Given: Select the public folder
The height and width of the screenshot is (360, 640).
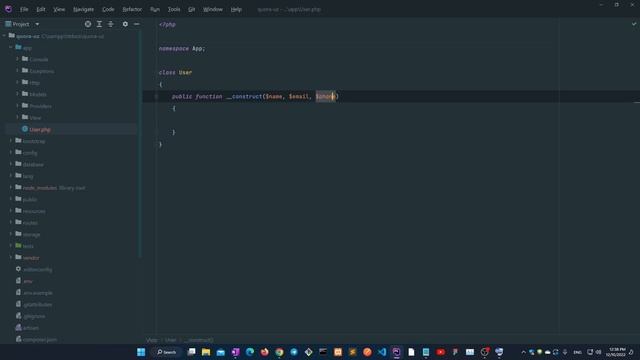Looking at the screenshot, I should [30, 199].
